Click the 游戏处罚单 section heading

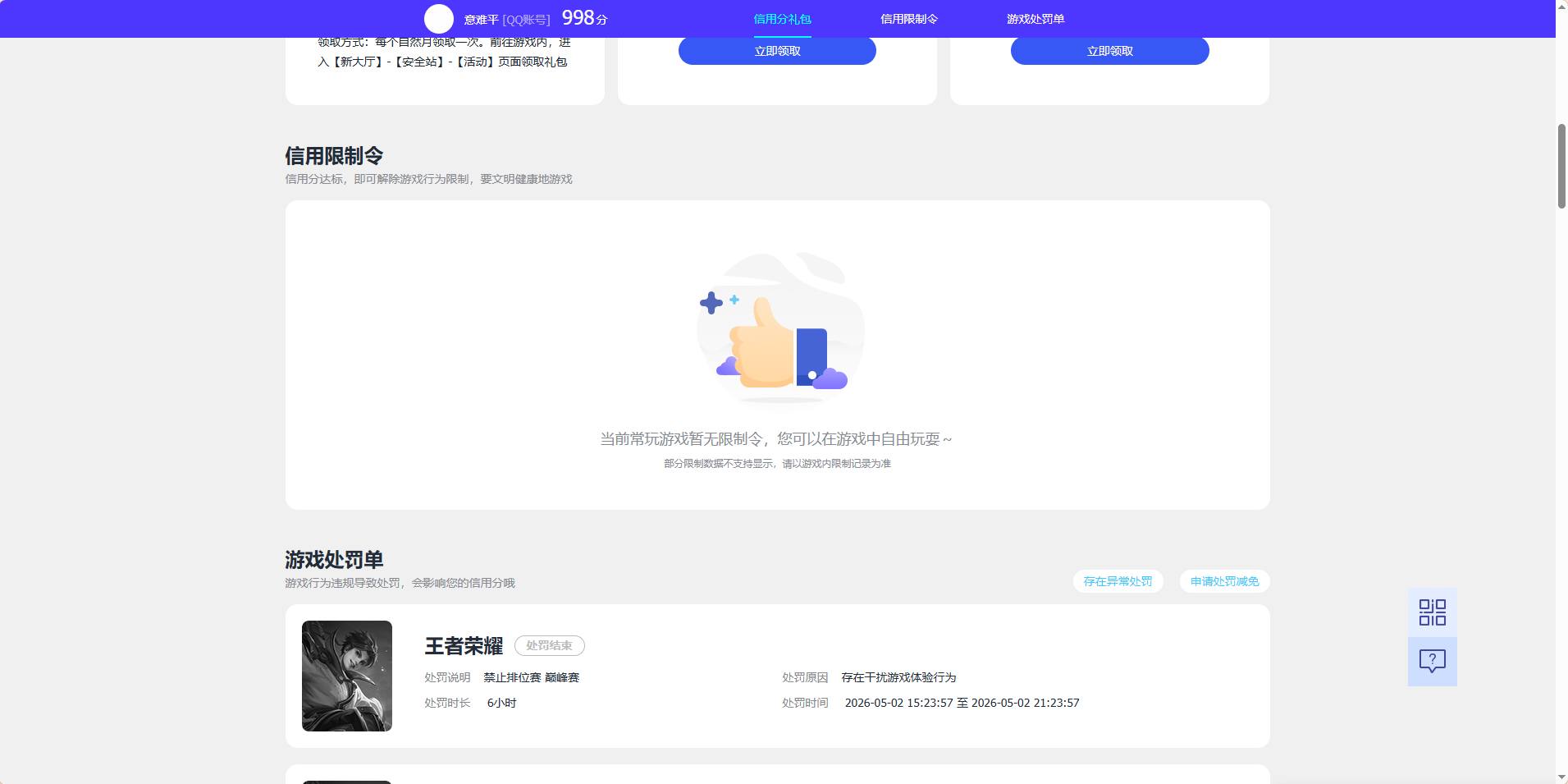point(334,560)
